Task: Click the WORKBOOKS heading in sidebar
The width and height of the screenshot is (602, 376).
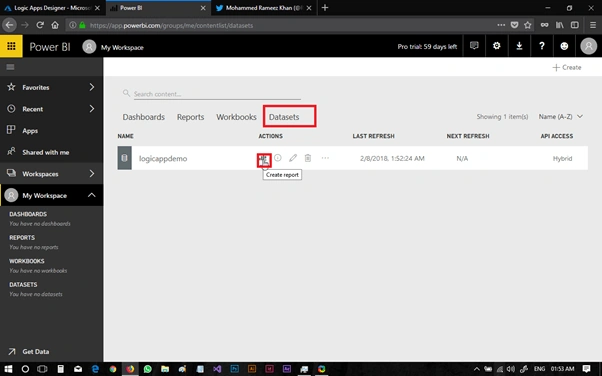Action: click(x=27, y=261)
